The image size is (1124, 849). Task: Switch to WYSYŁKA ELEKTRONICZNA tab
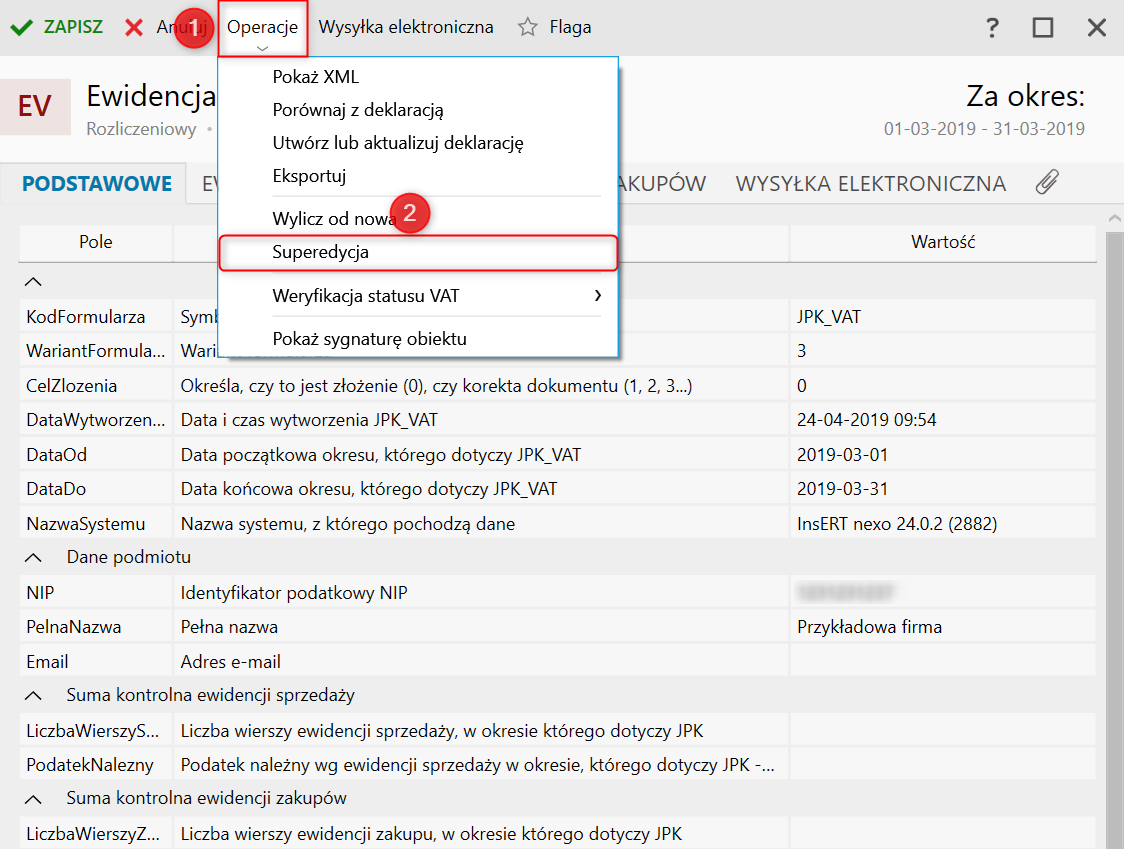tap(870, 184)
